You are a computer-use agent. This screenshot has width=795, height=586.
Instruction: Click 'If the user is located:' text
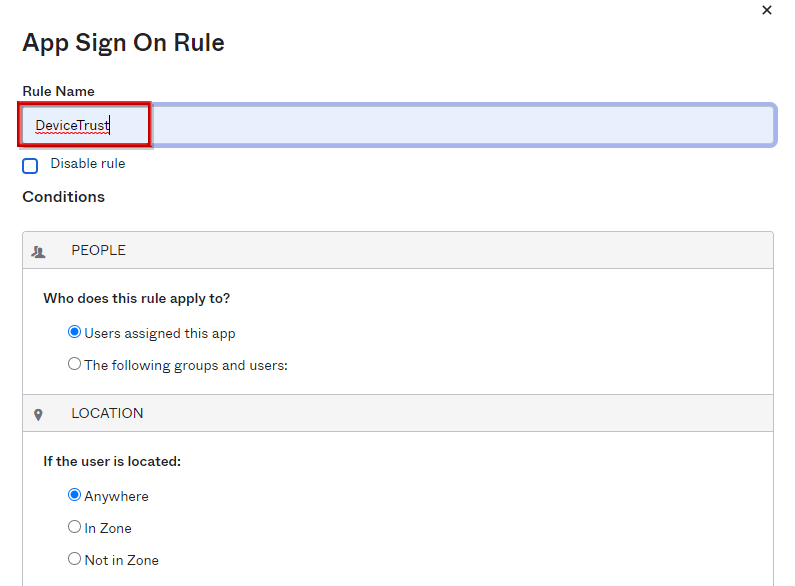(x=112, y=461)
